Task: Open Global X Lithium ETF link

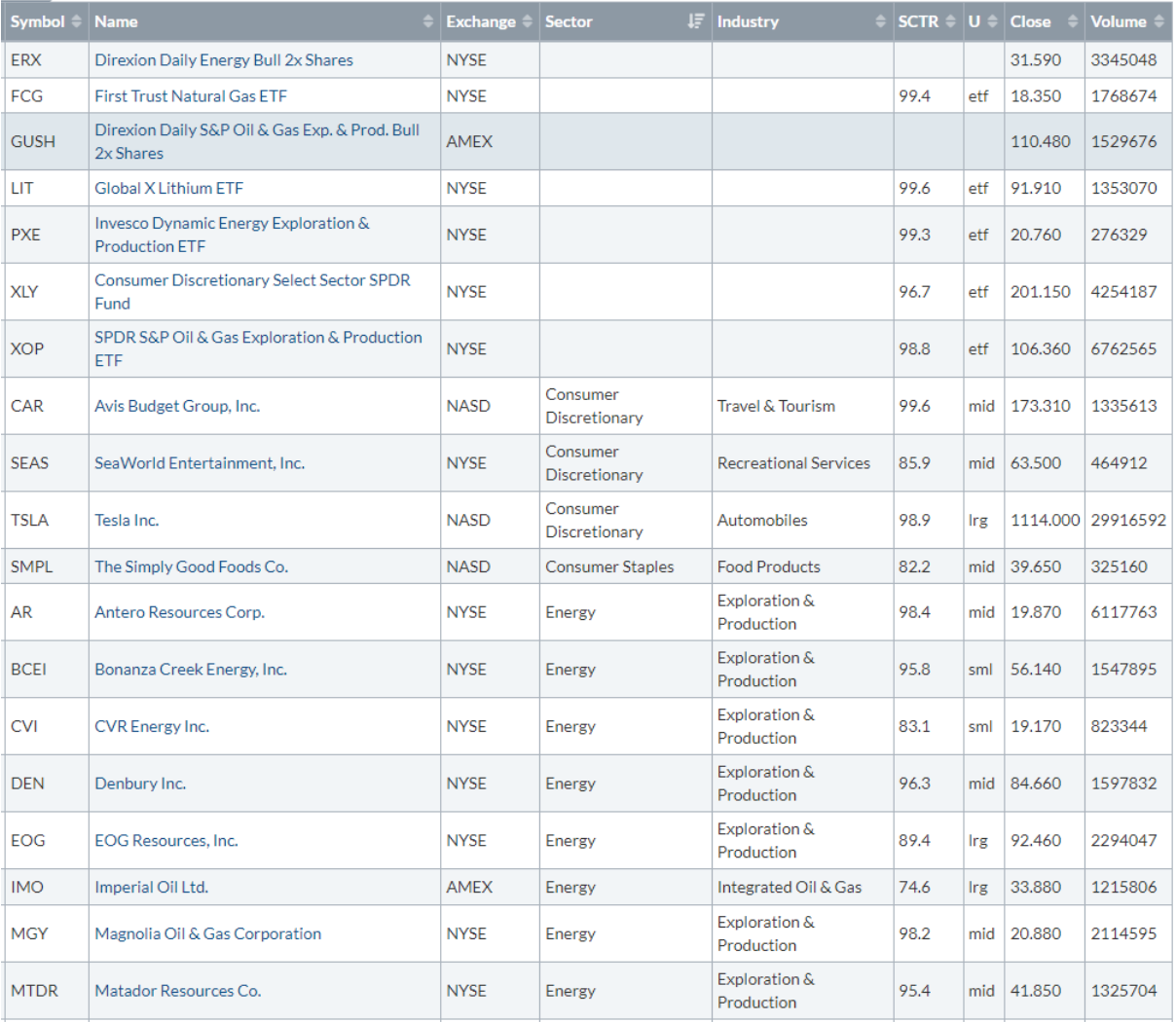Action: [168, 188]
